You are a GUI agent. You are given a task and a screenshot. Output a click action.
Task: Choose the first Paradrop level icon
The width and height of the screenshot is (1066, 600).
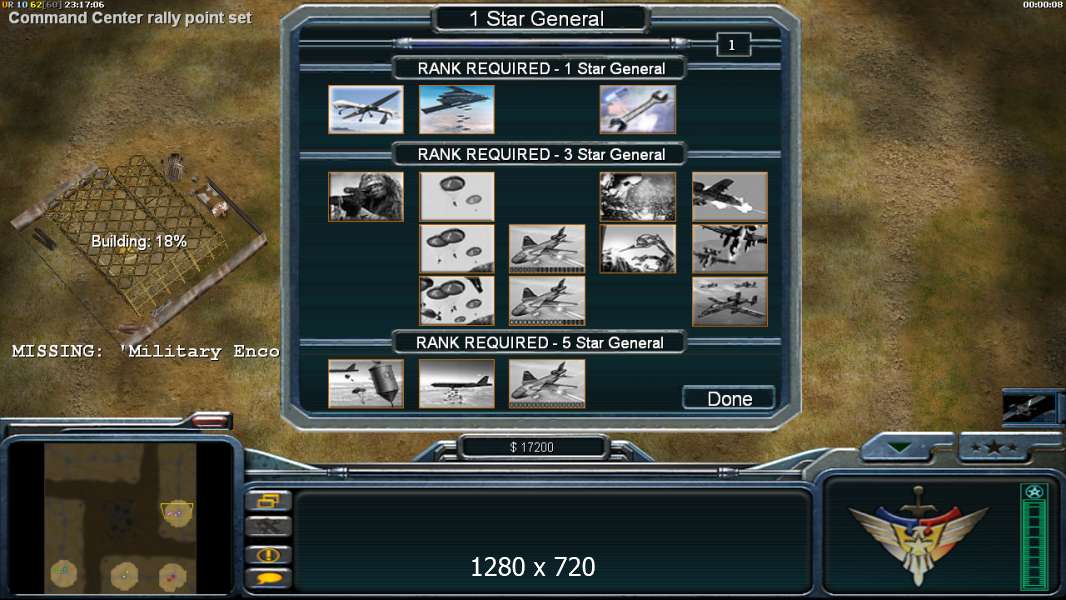click(x=457, y=196)
